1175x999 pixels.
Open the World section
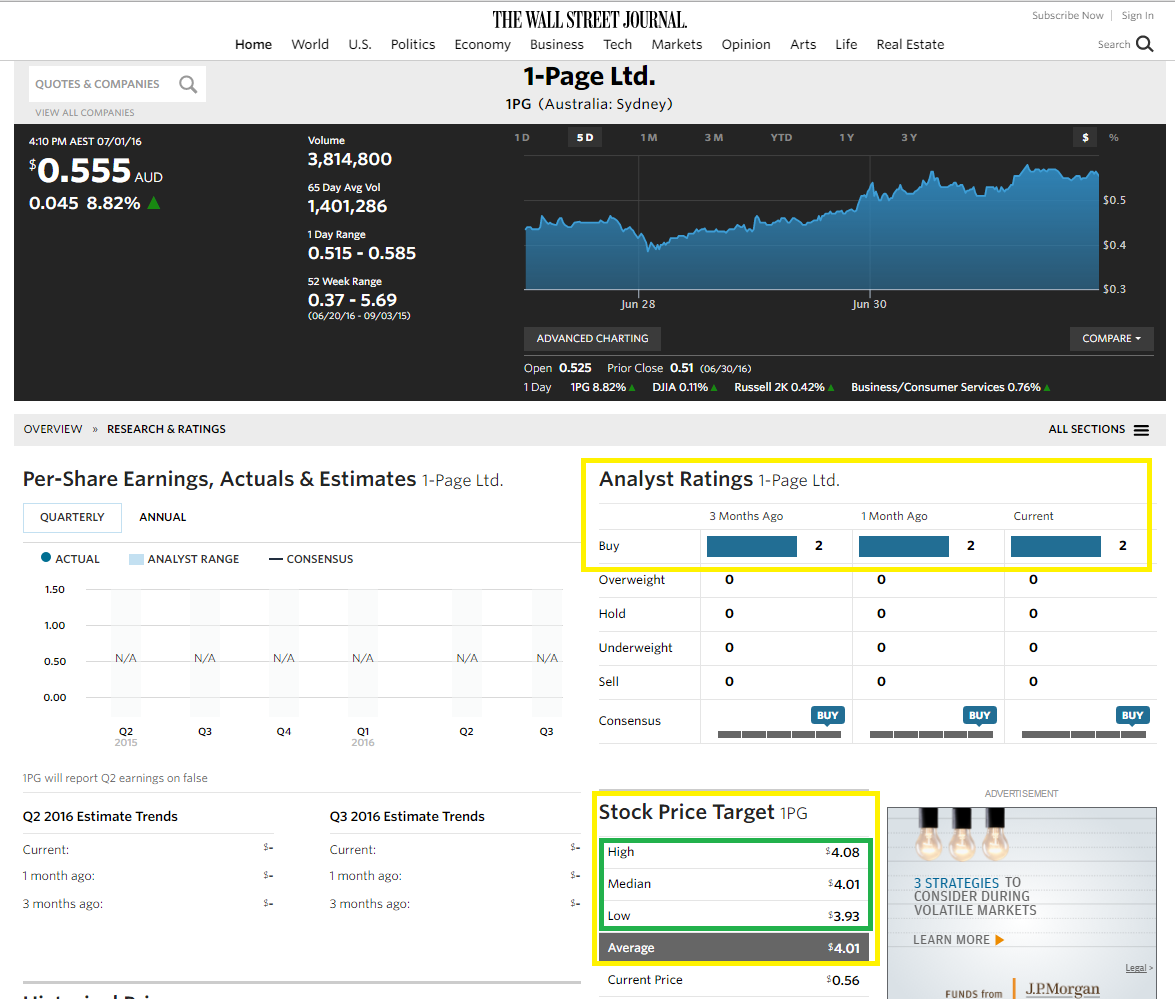pos(310,44)
